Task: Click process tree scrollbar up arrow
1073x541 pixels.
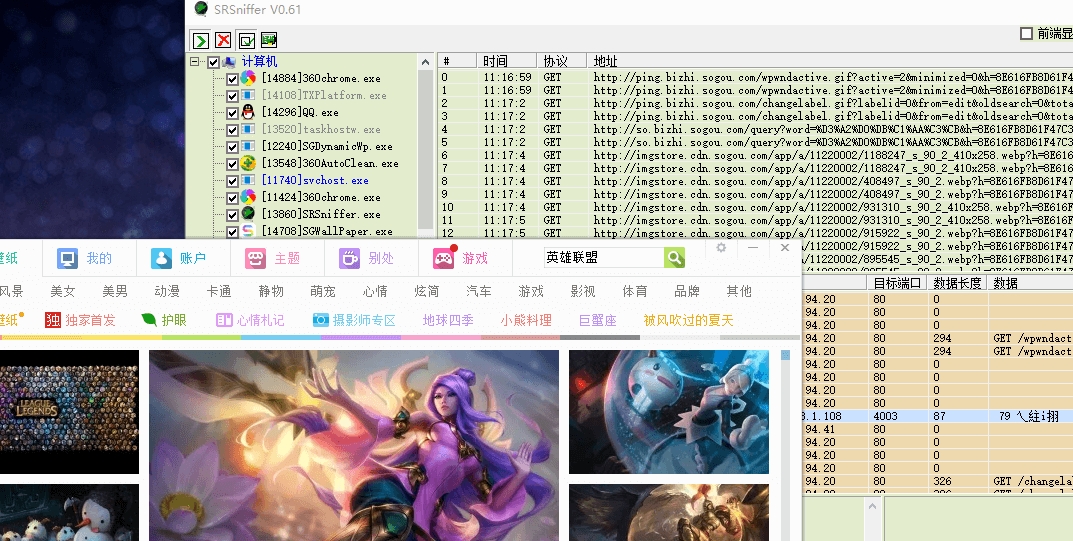Action: (x=426, y=62)
